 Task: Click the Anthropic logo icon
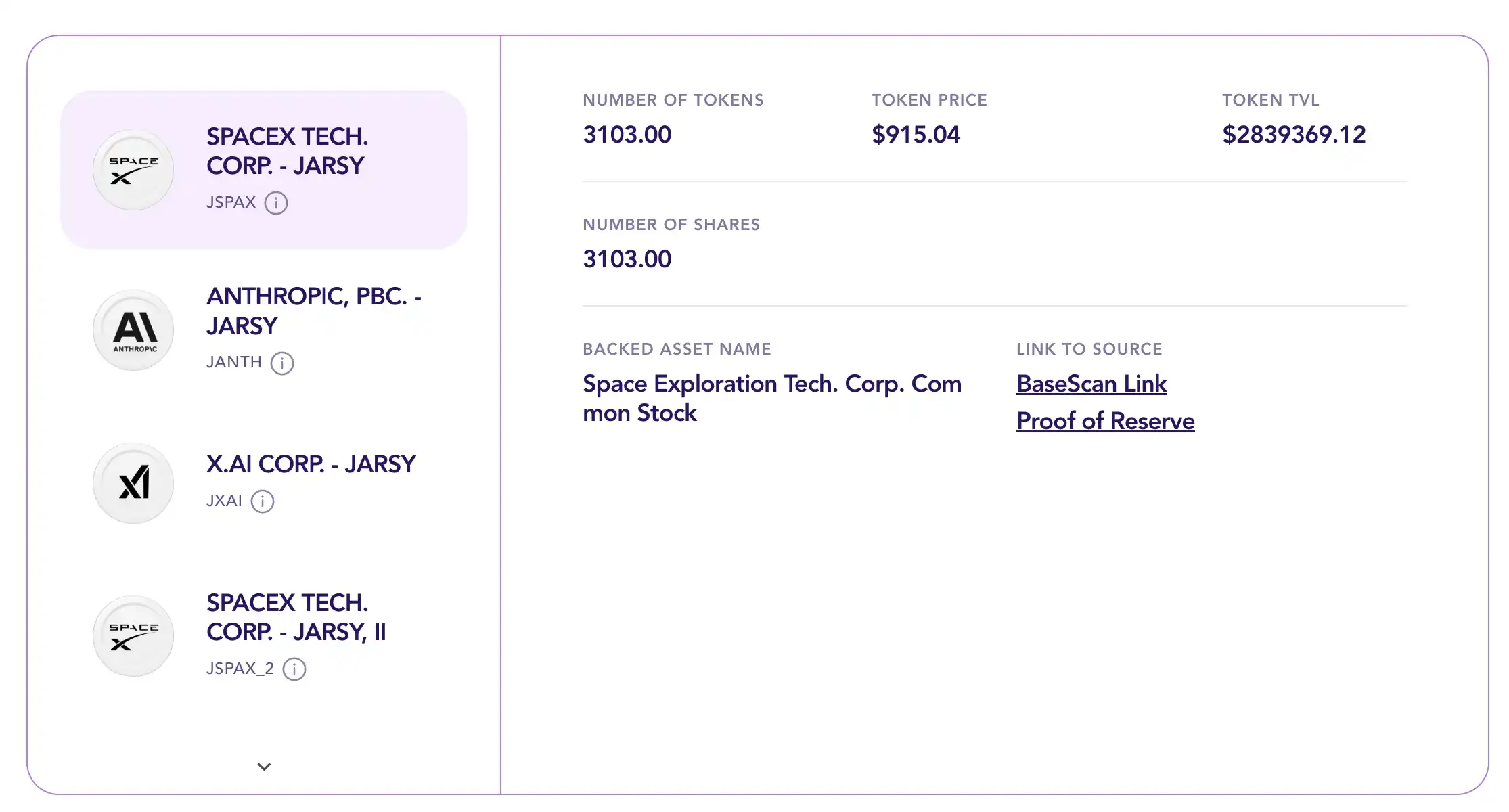pos(133,330)
